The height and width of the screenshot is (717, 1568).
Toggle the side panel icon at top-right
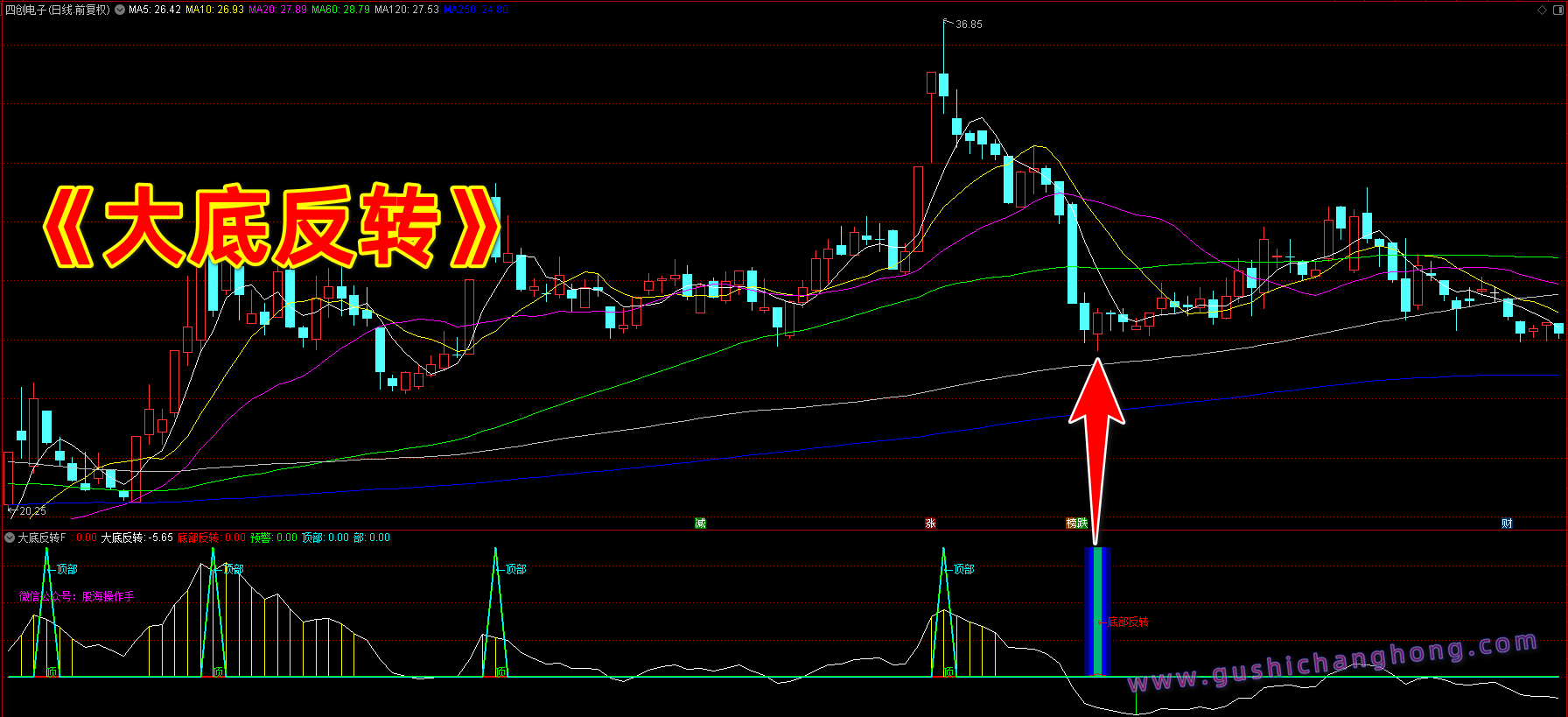point(1557,11)
